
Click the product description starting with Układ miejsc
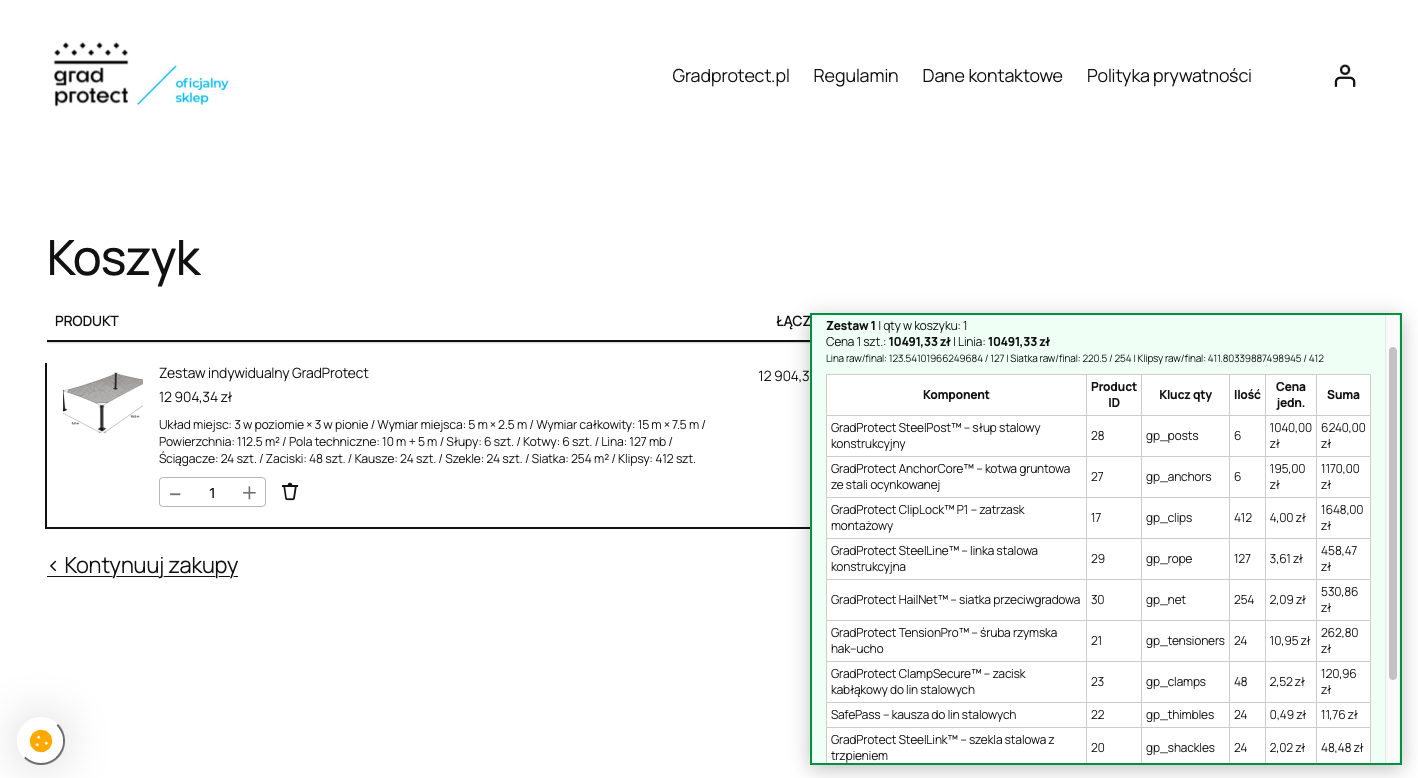432,442
